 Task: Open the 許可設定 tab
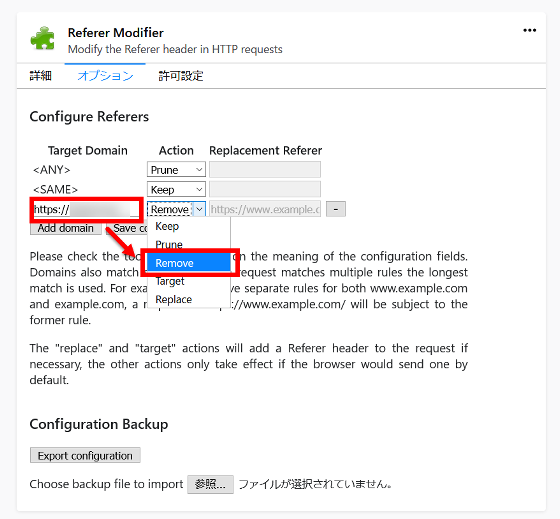coord(181,76)
